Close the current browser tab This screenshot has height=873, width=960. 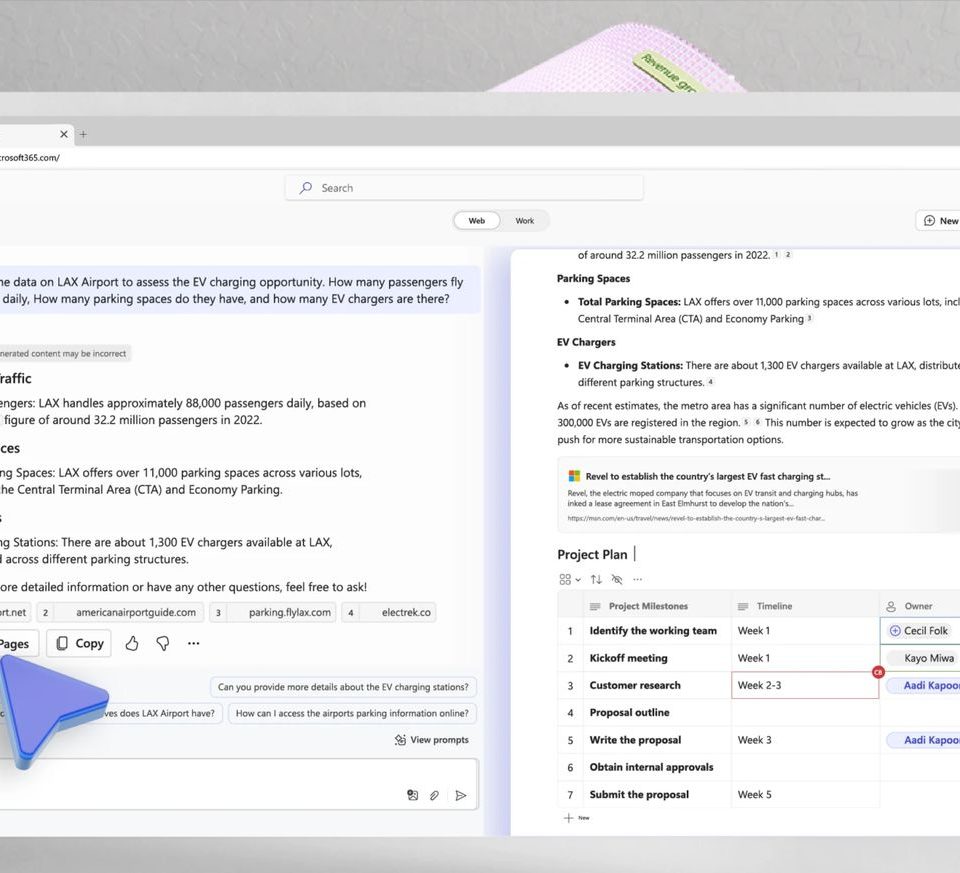(64, 134)
